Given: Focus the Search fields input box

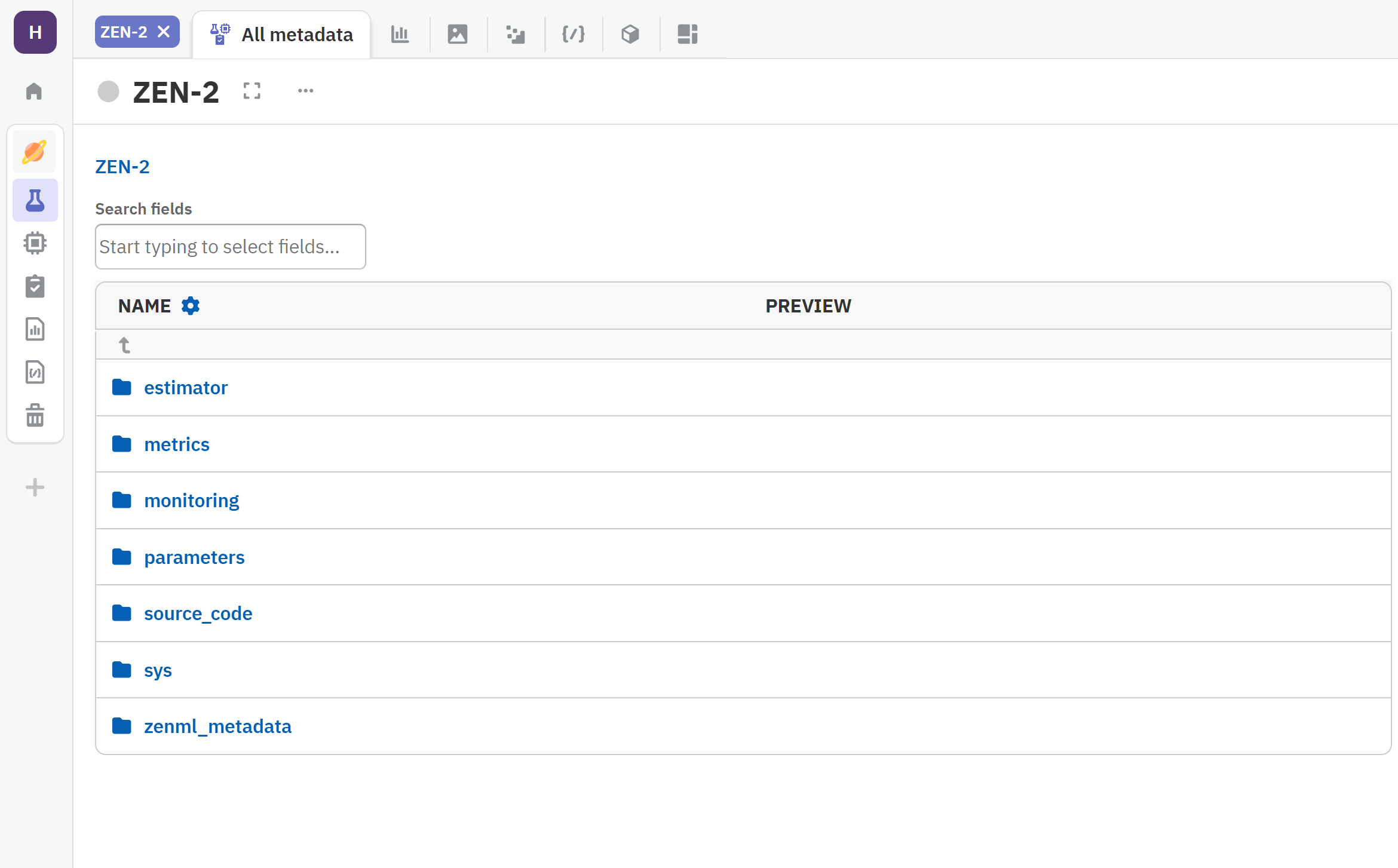Looking at the screenshot, I should click(x=230, y=247).
